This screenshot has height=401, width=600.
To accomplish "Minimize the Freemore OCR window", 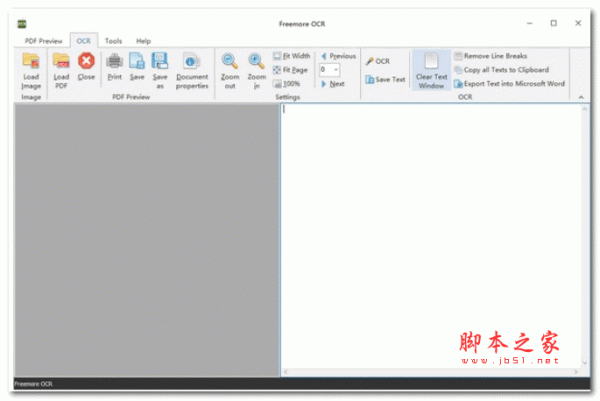I will [530, 23].
